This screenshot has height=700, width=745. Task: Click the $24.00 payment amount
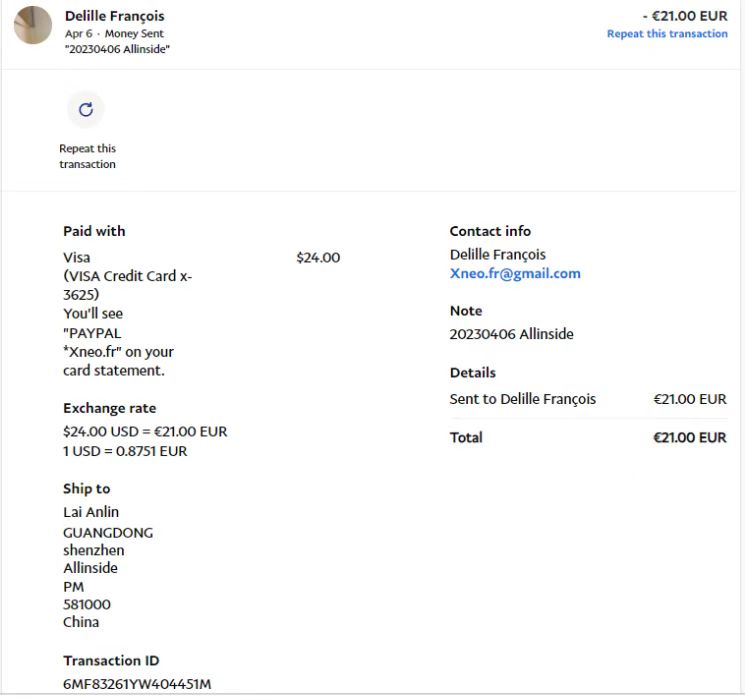click(318, 258)
